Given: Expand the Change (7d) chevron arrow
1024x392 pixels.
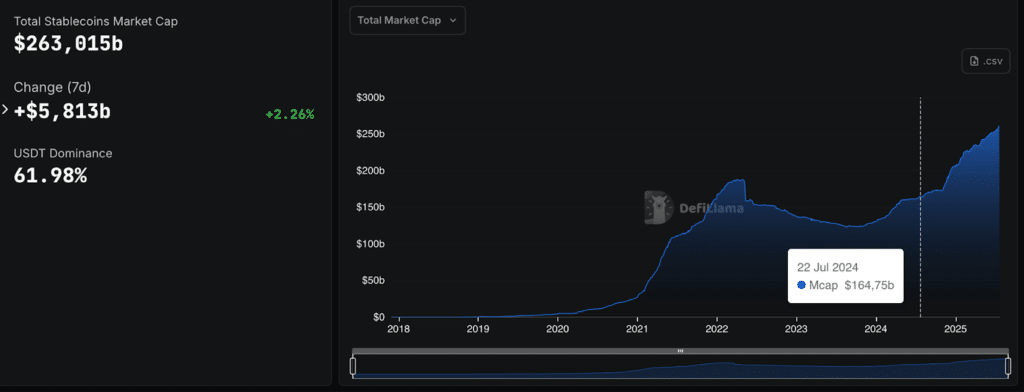Looking at the screenshot, I should pyautogui.click(x=5, y=109).
